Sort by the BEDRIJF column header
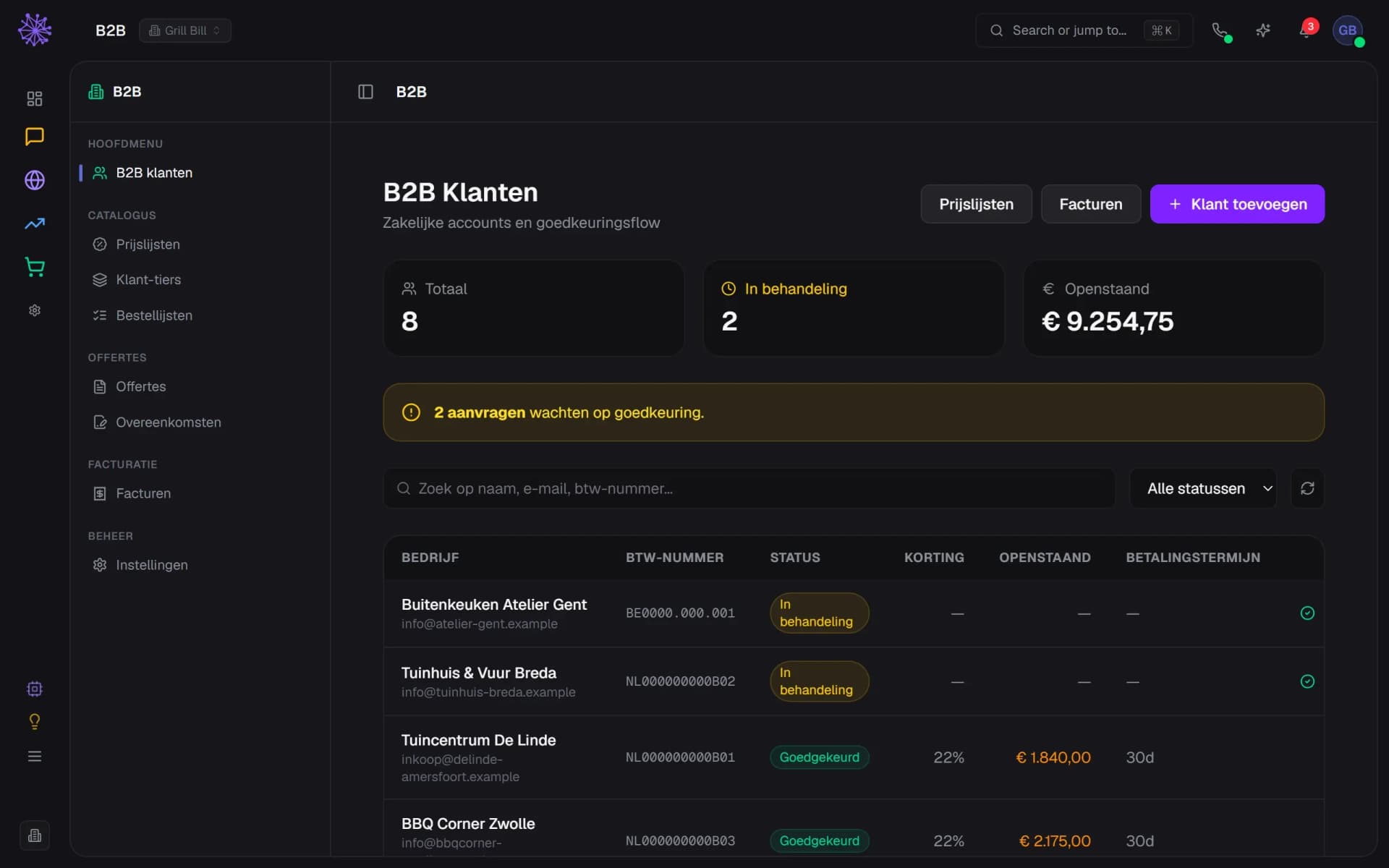This screenshot has height=868, width=1389. [430, 558]
